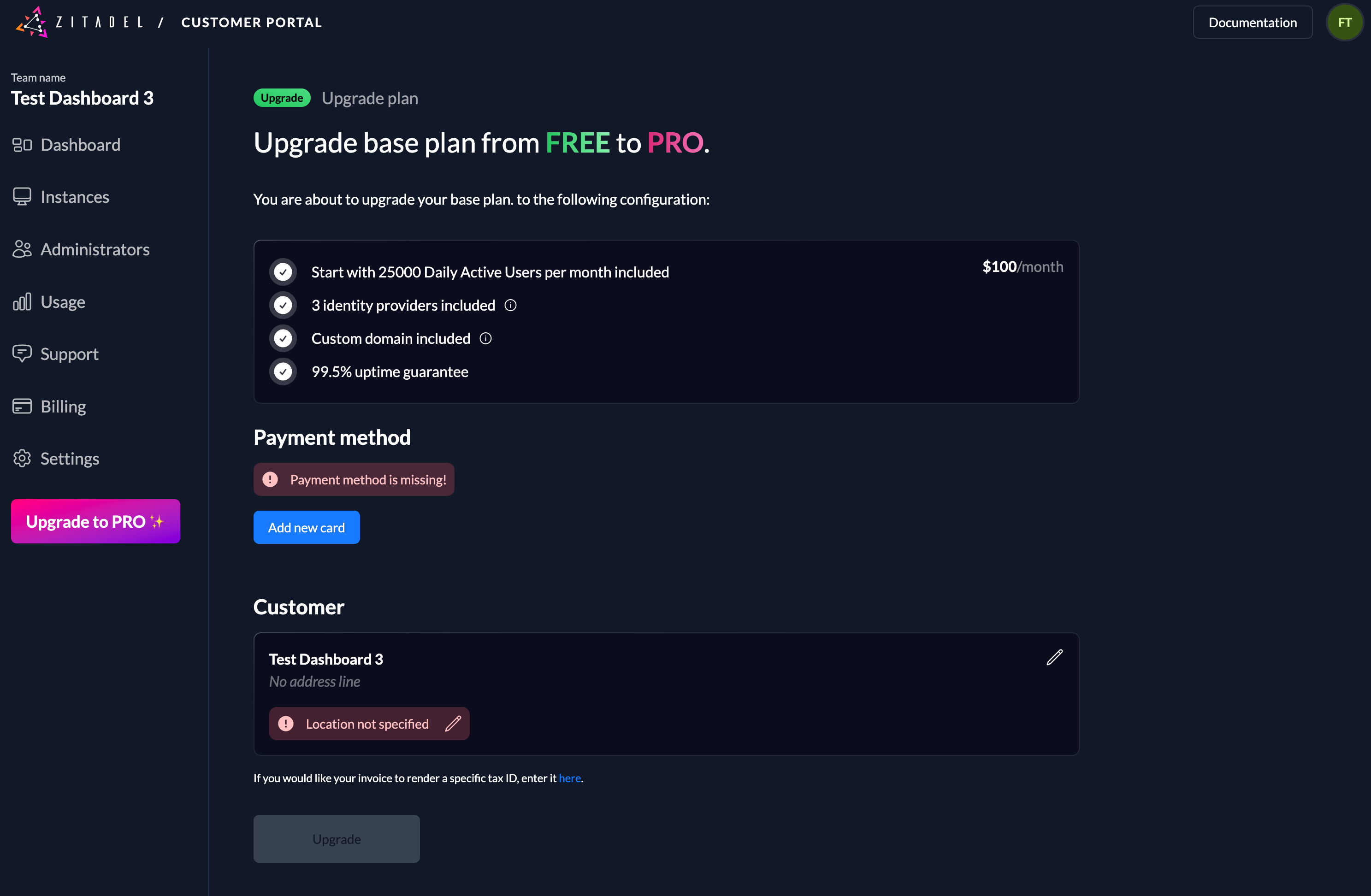1371x896 pixels.
Task: Switch to the Dashboard section
Action: click(80, 144)
